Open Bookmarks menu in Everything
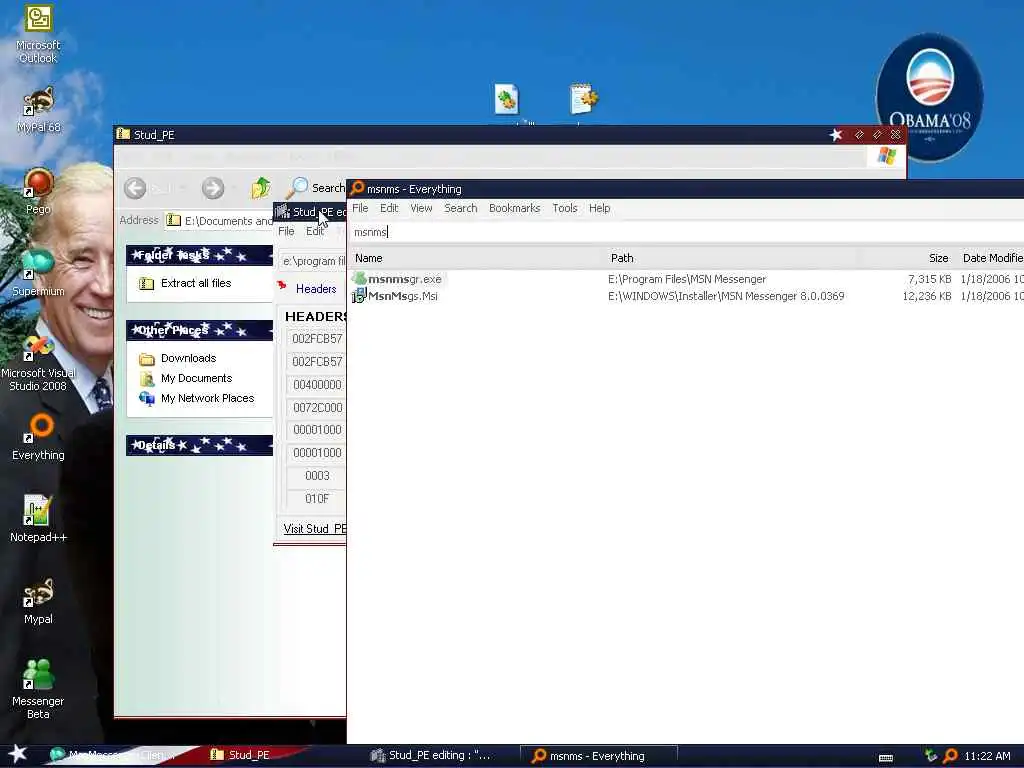This screenshot has height=768, width=1024. click(514, 208)
